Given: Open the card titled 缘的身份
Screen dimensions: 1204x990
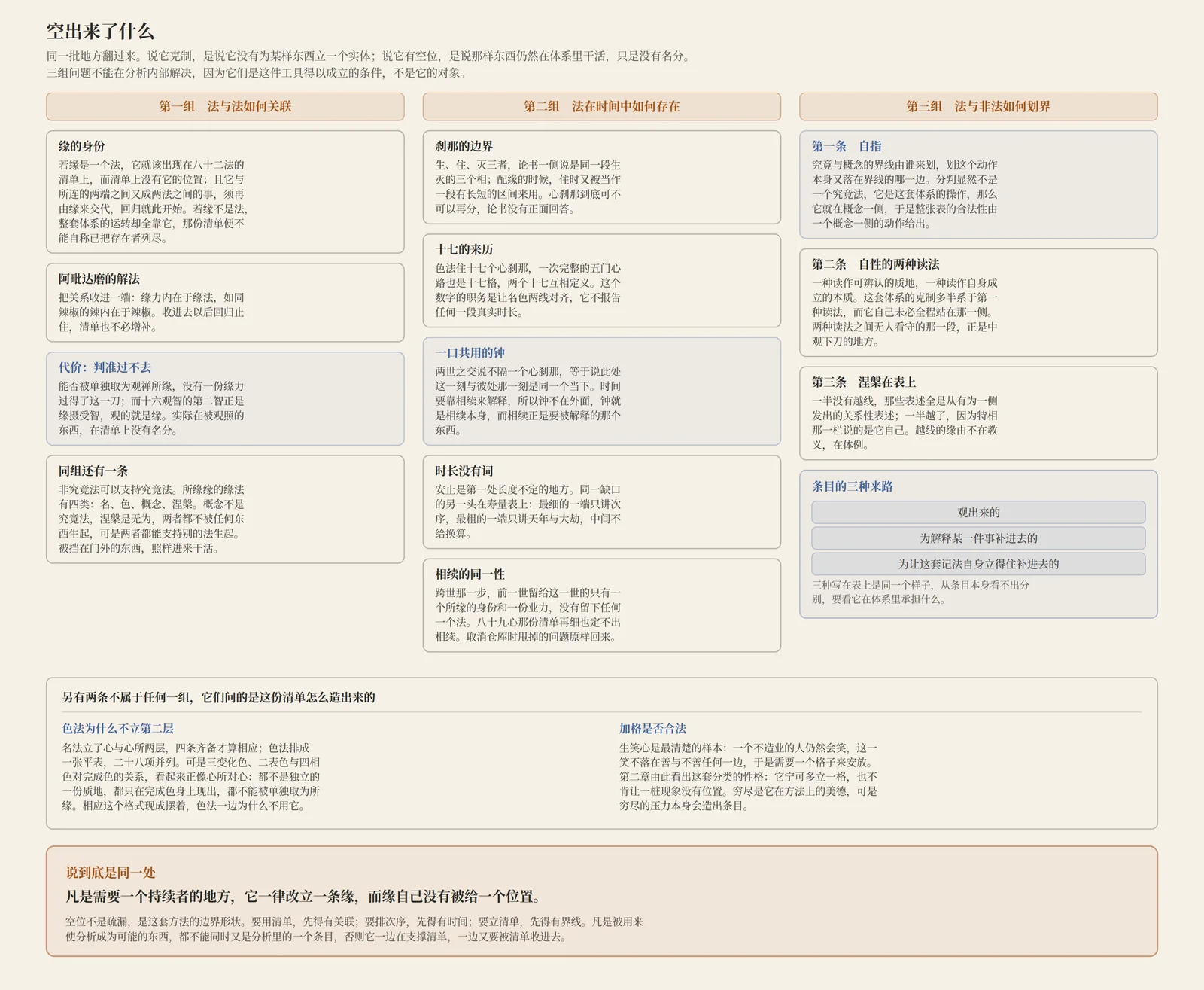Looking at the screenshot, I should click(225, 192).
